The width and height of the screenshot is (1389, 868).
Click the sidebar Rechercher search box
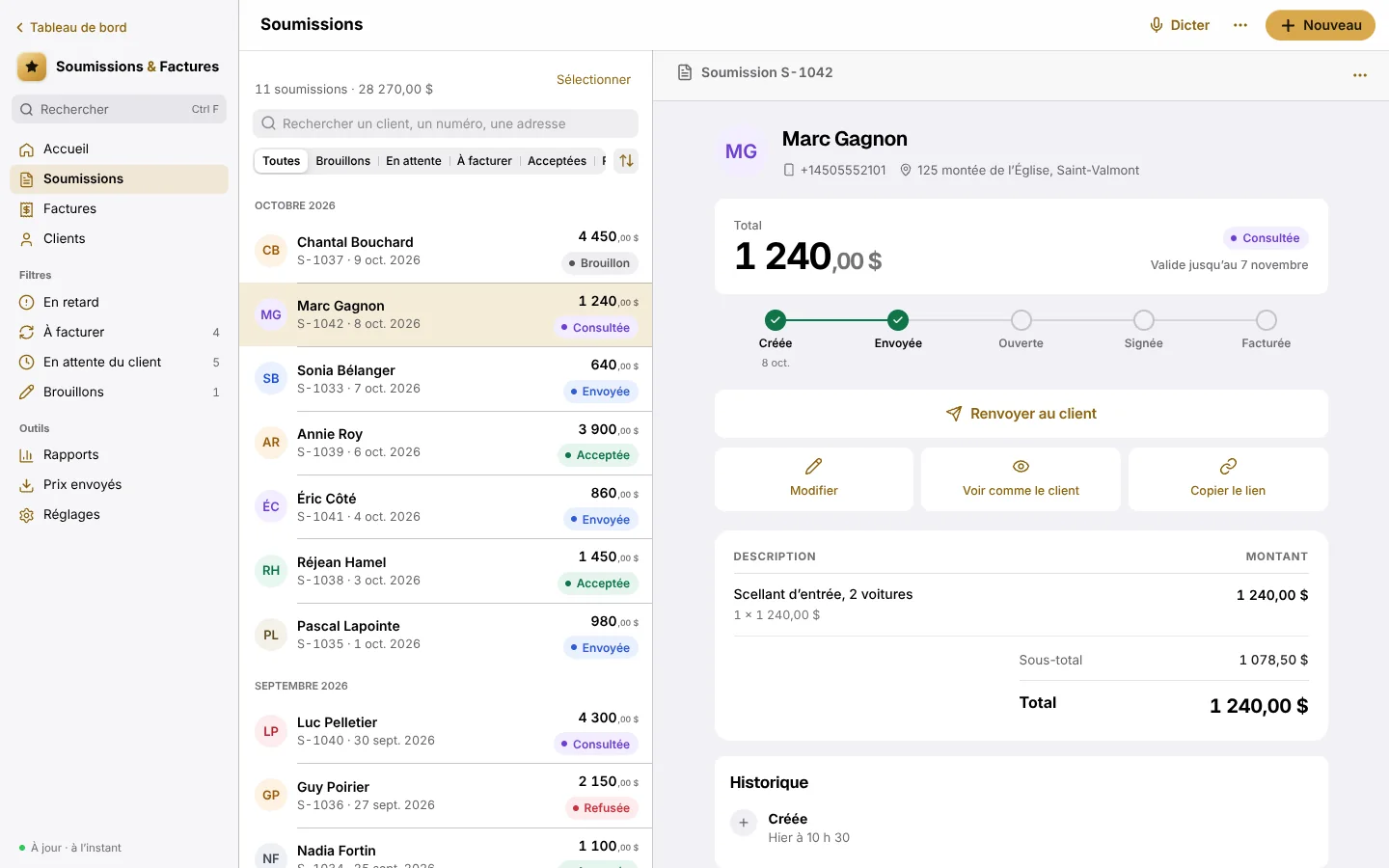120,109
